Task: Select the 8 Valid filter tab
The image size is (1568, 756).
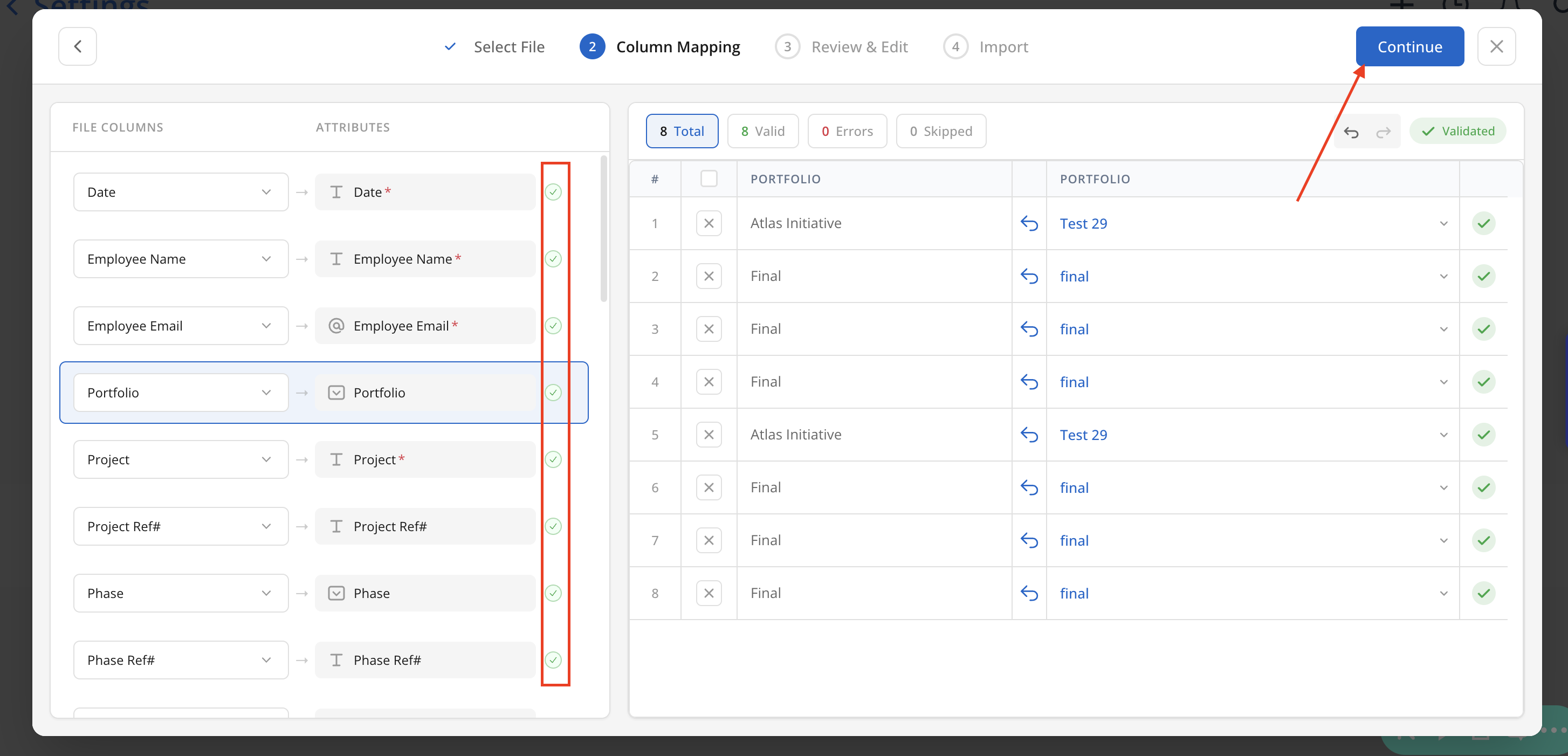Action: (x=762, y=132)
